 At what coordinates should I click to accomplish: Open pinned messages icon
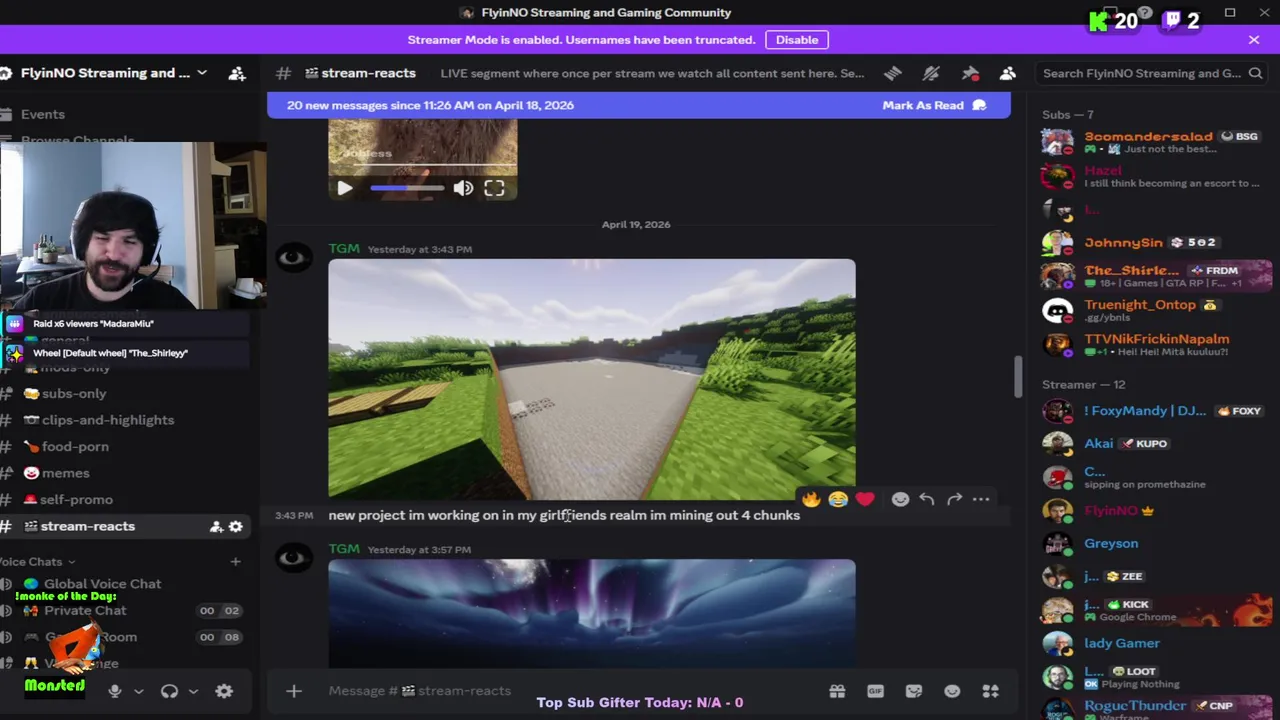pyautogui.click(x=970, y=73)
